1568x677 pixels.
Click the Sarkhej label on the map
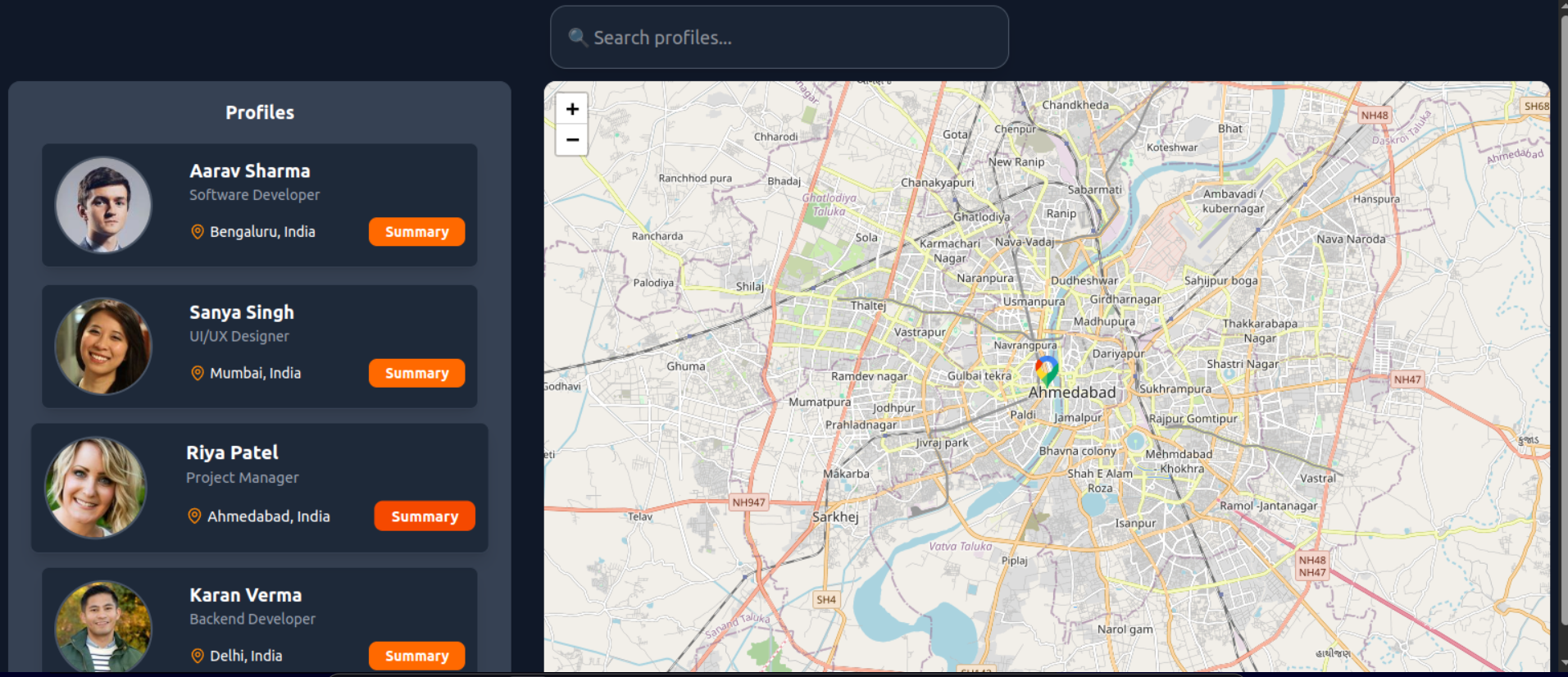tap(835, 517)
